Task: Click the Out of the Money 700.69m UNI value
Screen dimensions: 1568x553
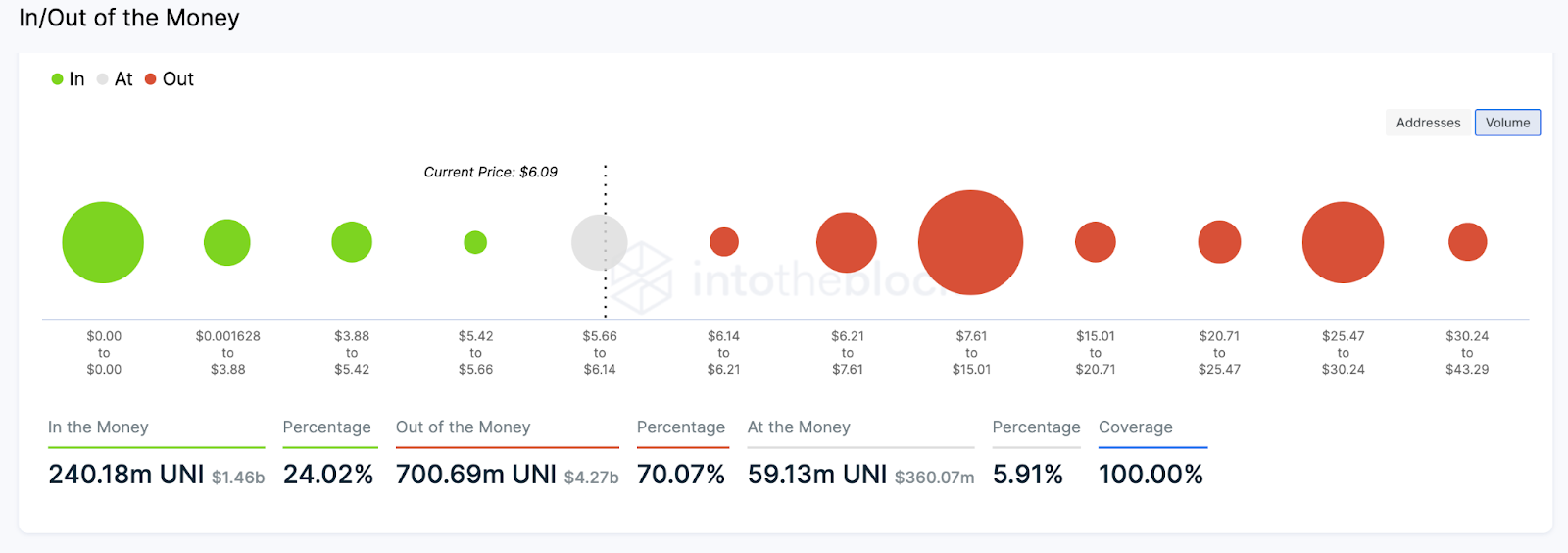Action: pos(476,475)
